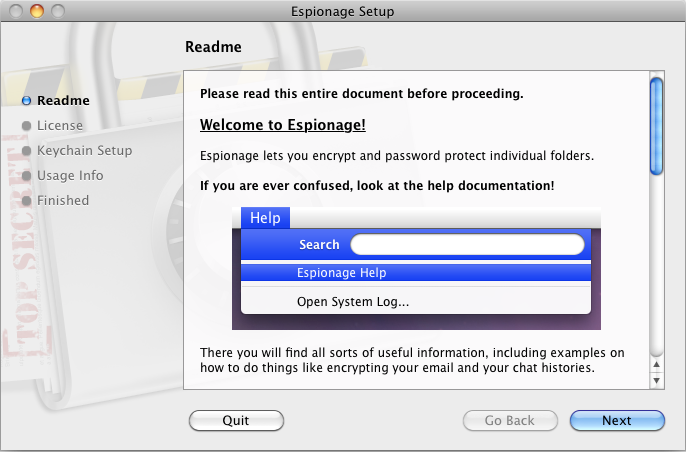Screen dimensions: 686x452
Task: Click the scroll up arrow
Action: (x=656, y=364)
